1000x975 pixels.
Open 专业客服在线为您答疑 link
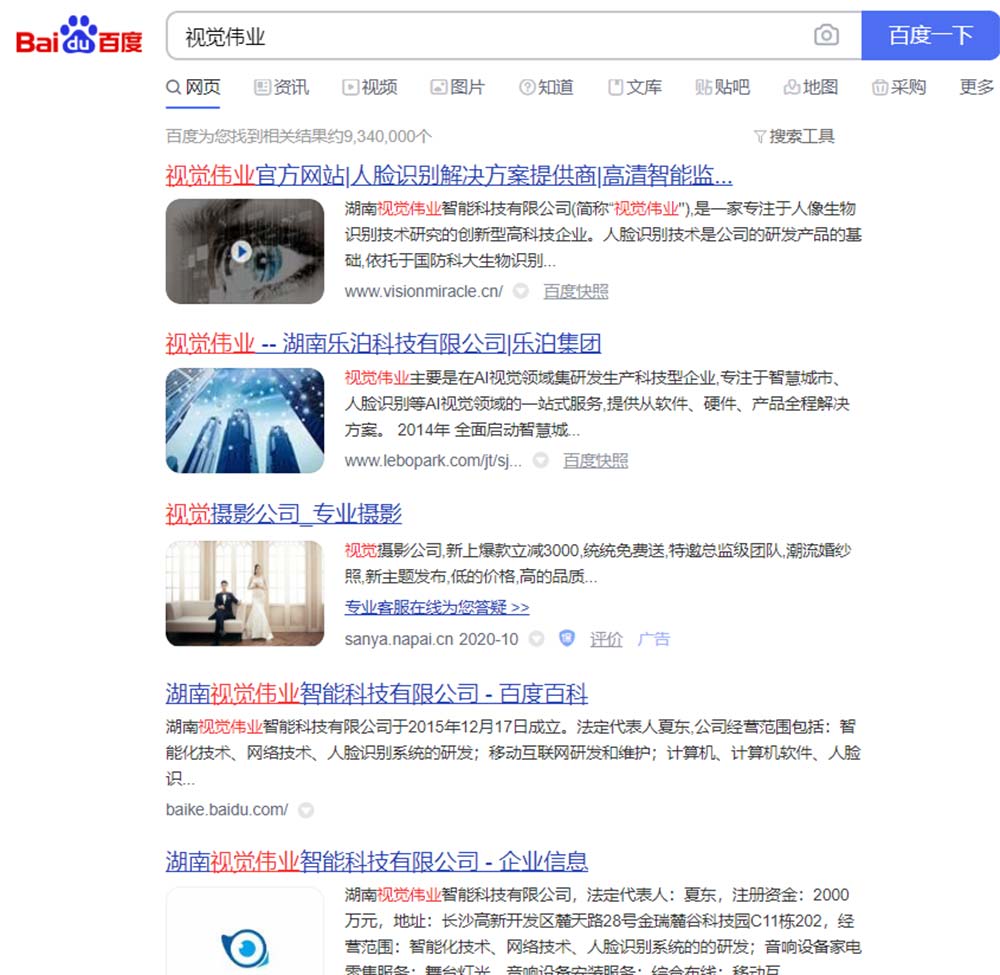tap(436, 607)
